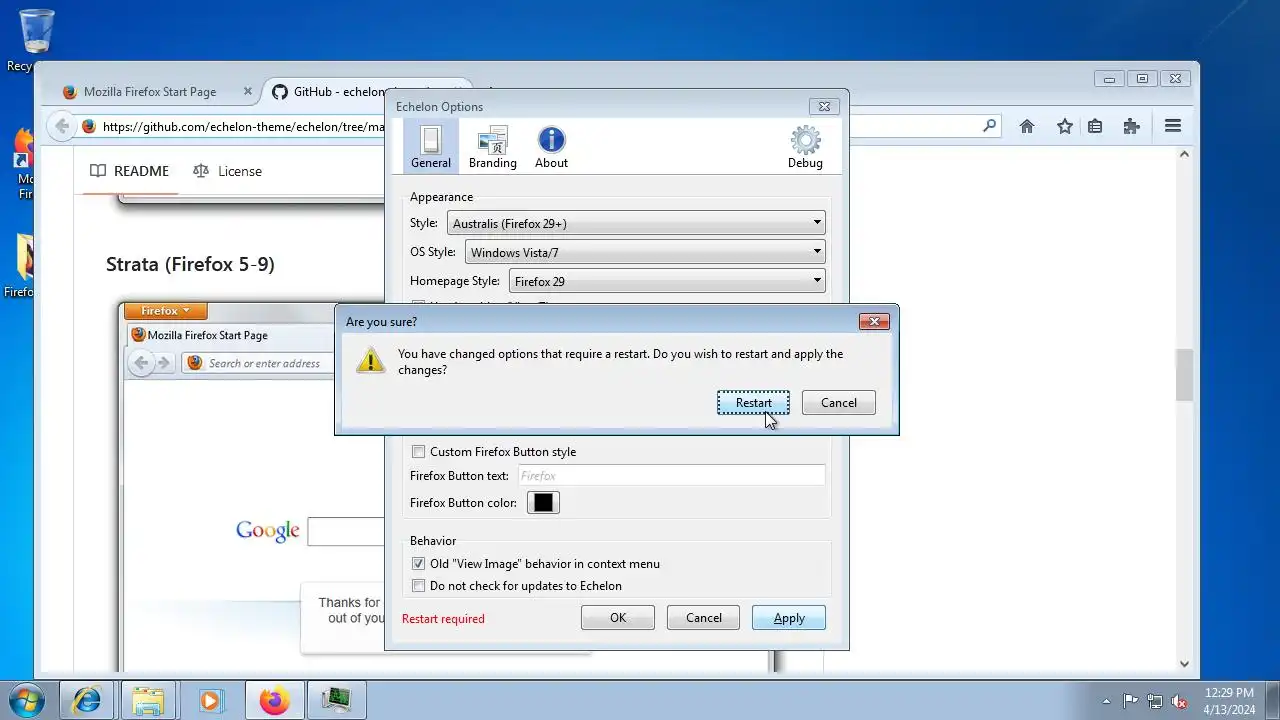This screenshot has width=1280, height=720.
Task: Select Firefox taskbar icon
Action: (x=273, y=700)
